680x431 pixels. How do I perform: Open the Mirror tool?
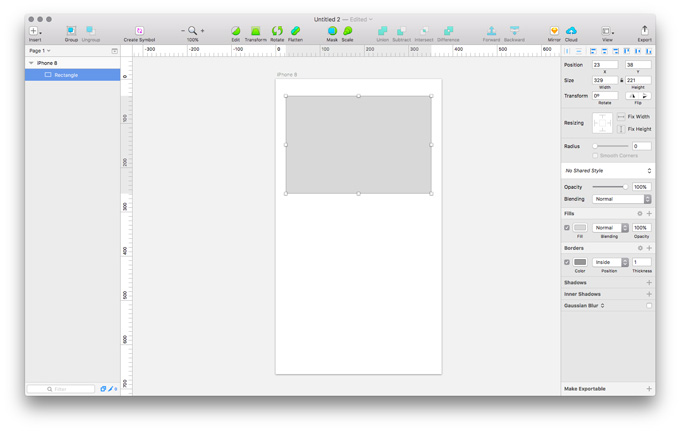[x=554, y=31]
